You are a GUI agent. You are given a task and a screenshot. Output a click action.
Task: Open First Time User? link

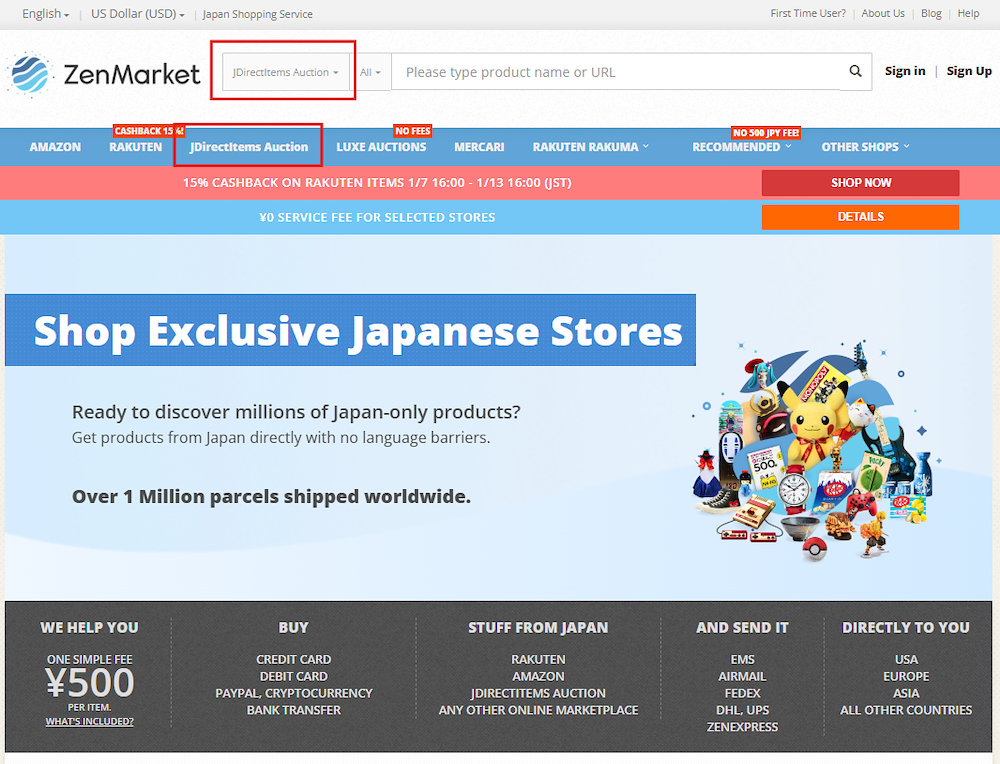coord(808,13)
